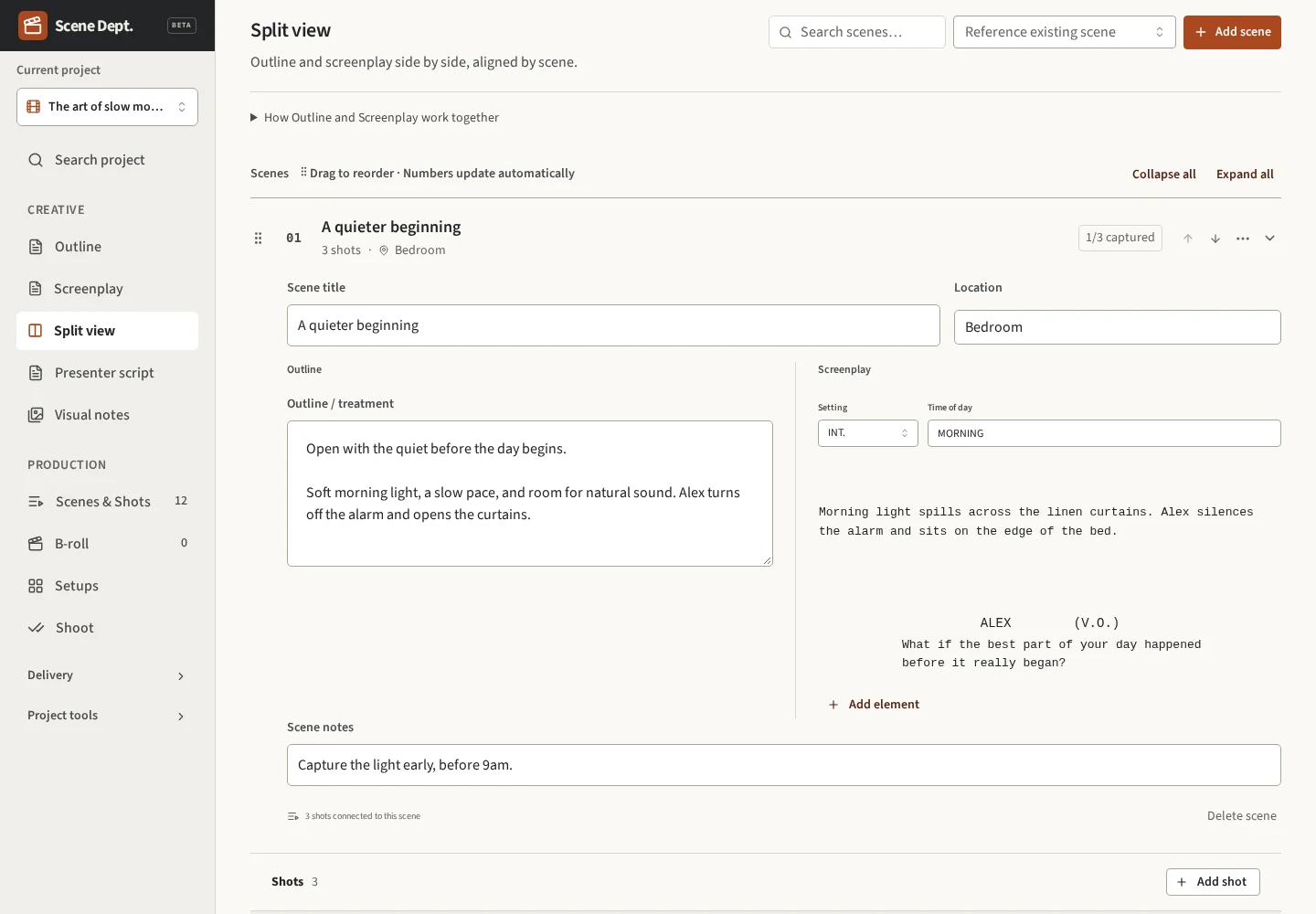The width and height of the screenshot is (1316, 914).
Task: Expand the Delivery sidebar section
Action: (107, 675)
